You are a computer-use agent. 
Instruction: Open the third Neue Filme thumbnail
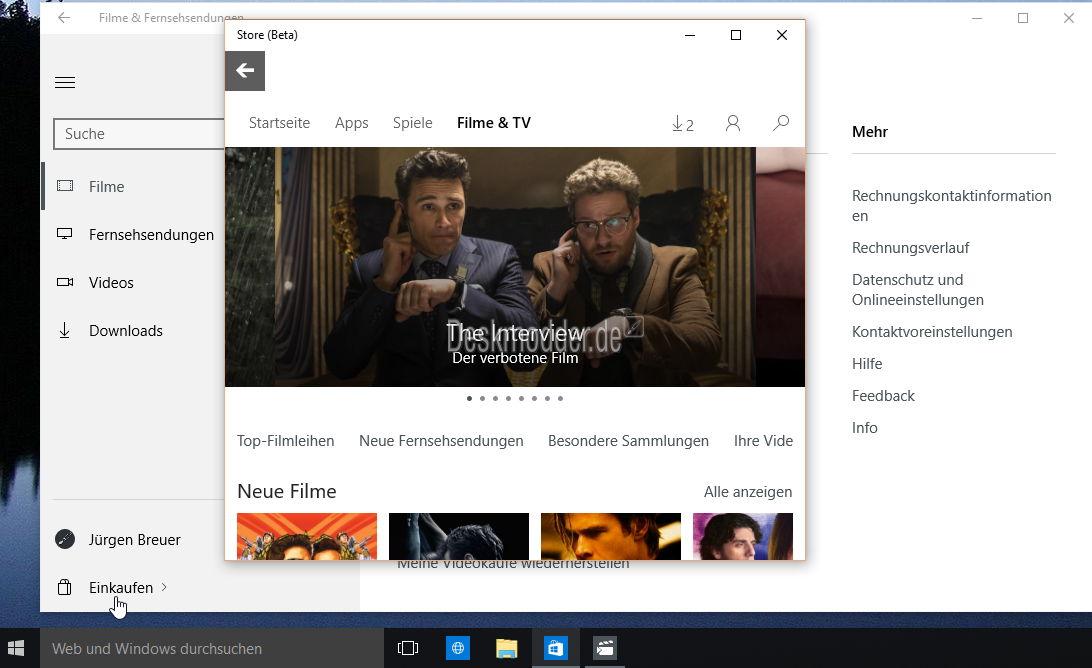[611, 536]
